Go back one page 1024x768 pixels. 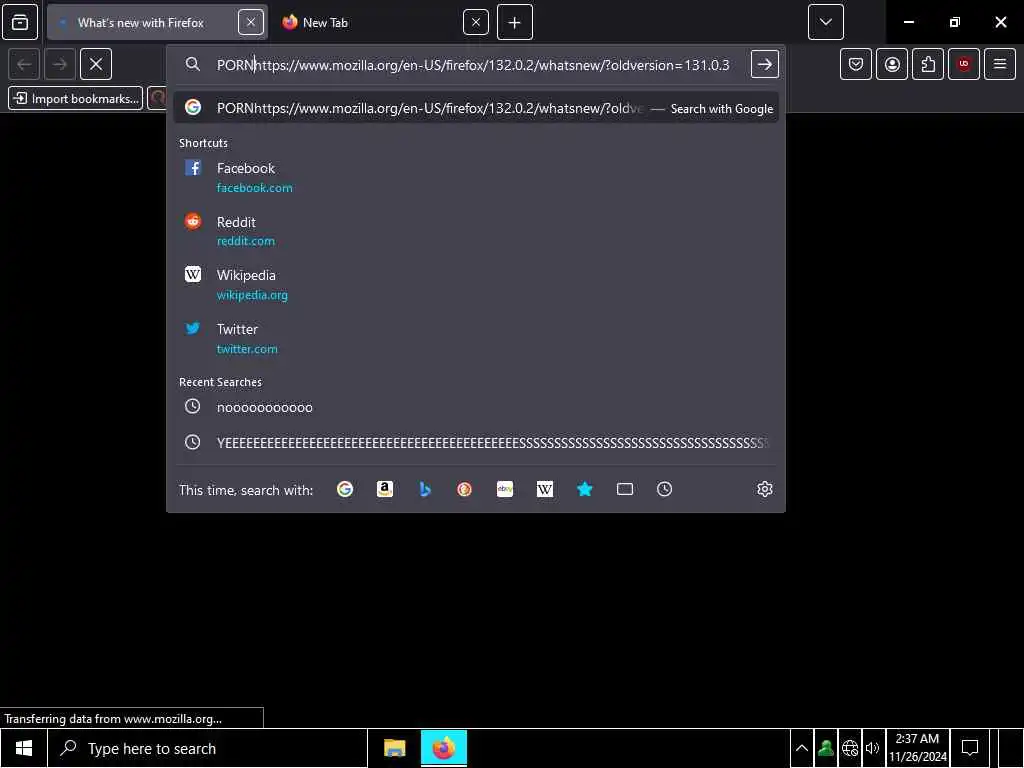pos(24,64)
